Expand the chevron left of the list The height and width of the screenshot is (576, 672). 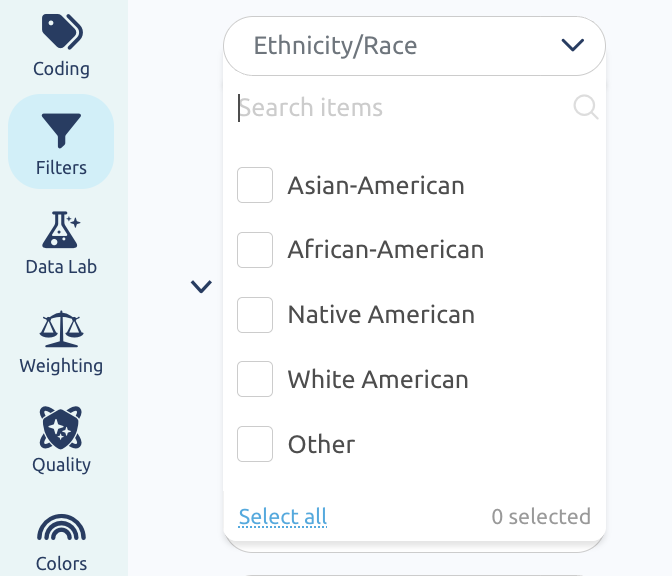pos(201,287)
